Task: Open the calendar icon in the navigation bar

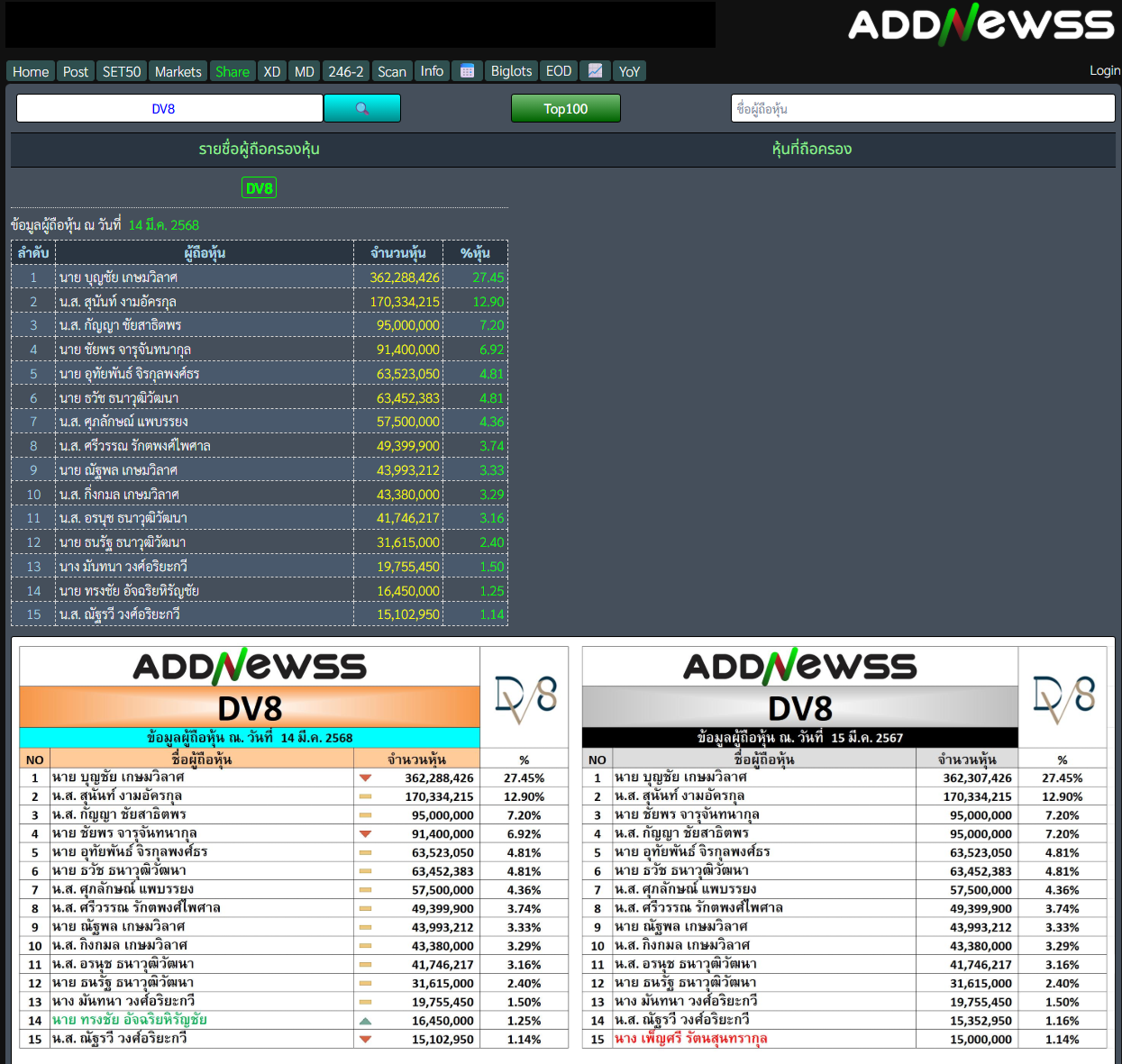Action: coord(467,71)
